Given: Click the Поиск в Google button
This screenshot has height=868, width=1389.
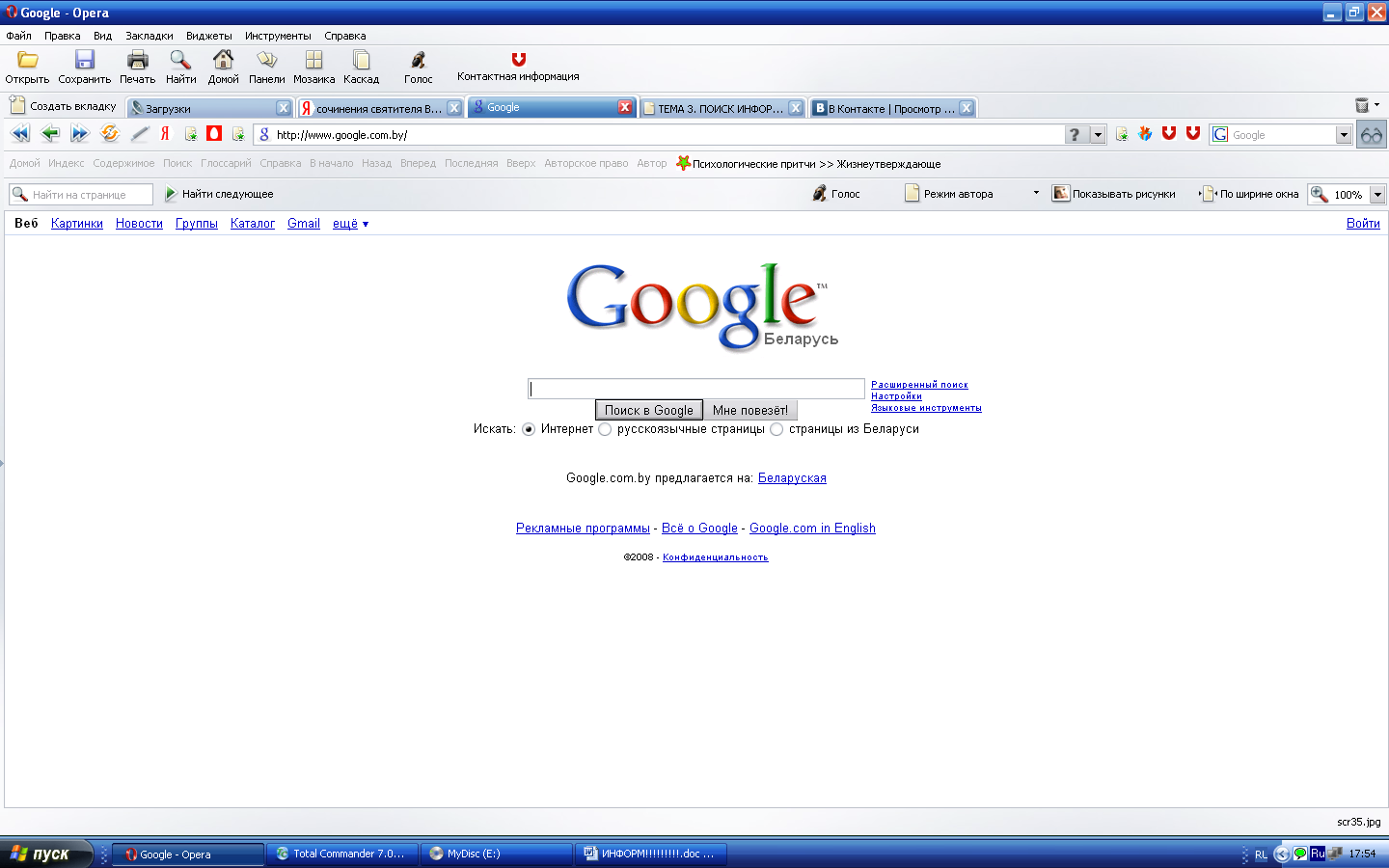Looking at the screenshot, I should point(649,410).
